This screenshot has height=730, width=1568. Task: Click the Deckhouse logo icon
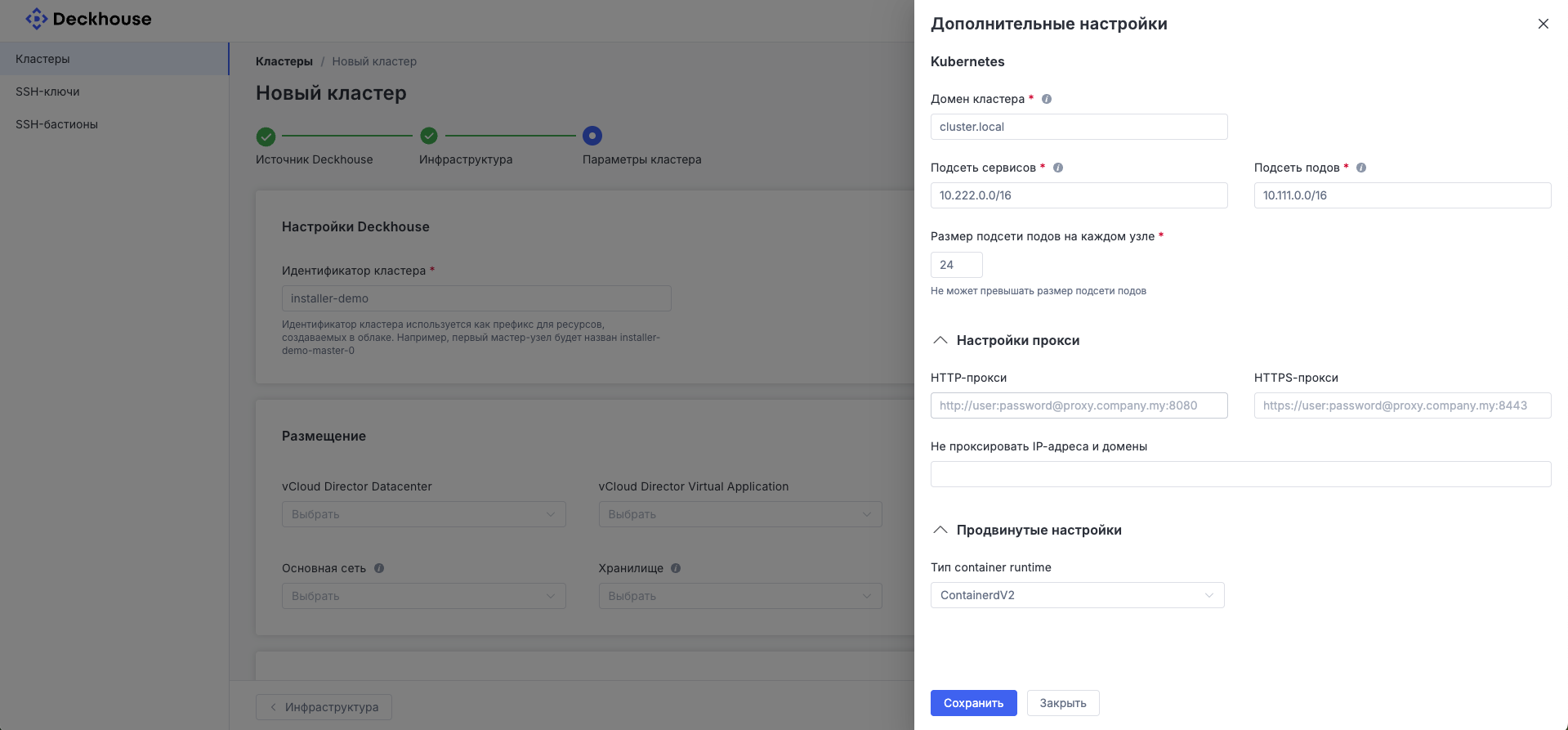(x=37, y=19)
